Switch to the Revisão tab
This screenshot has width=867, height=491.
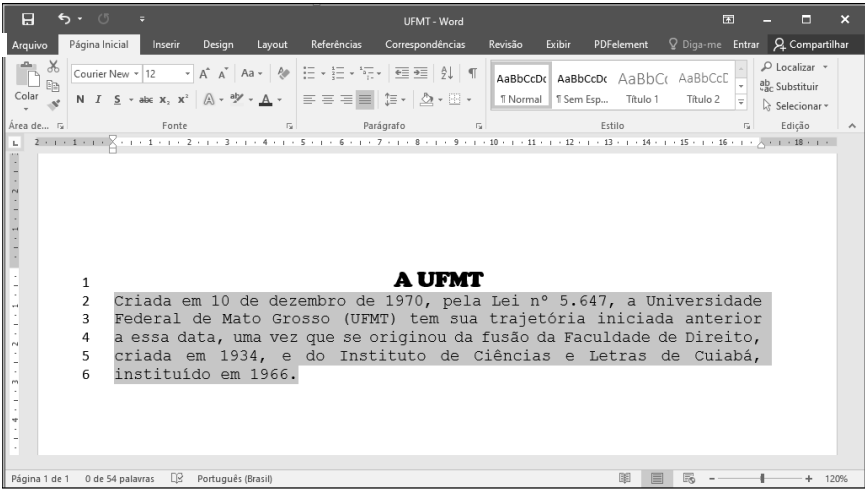tap(505, 44)
